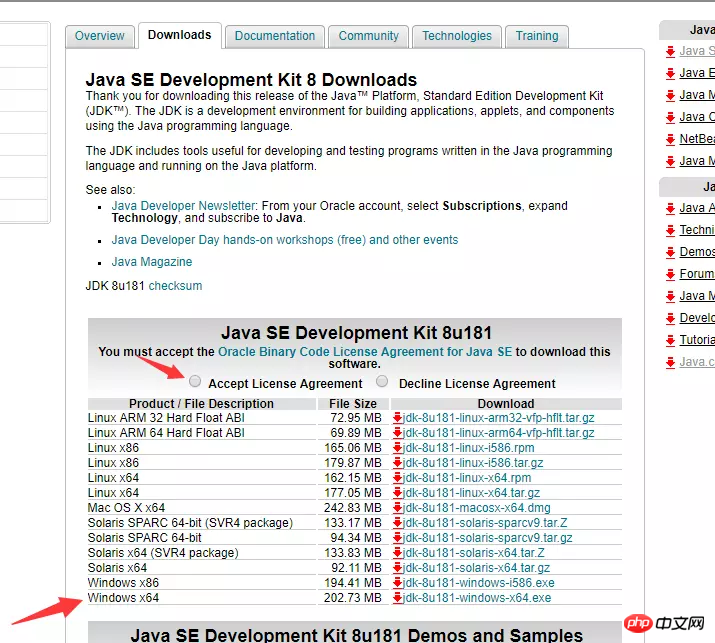The width and height of the screenshot is (715, 643).
Task: Open the Forum sidebar link
Action: [697, 274]
